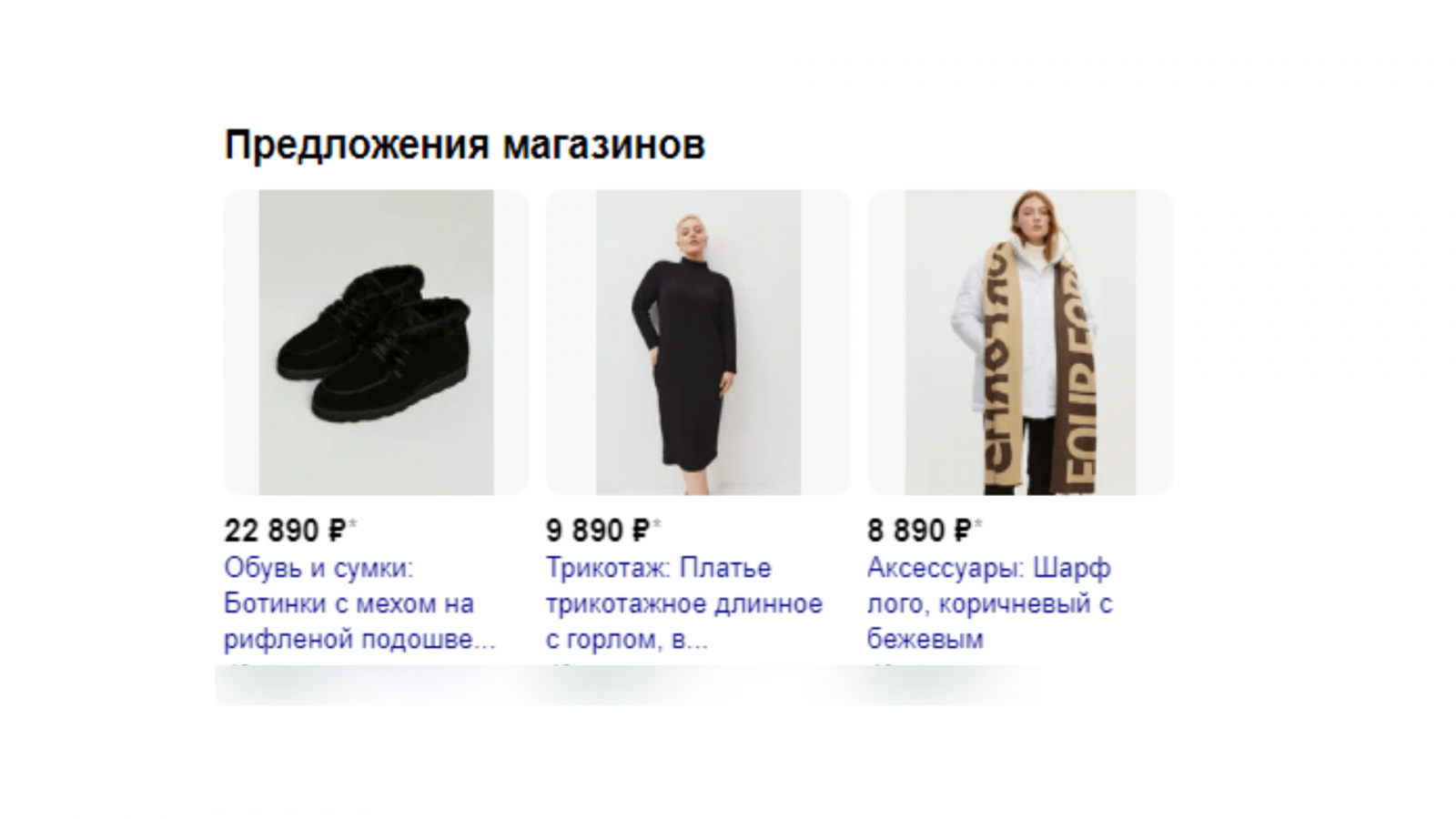Click the ruble sign in the boots price
This screenshot has height=819, width=1456.
click(x=337, y=530)
